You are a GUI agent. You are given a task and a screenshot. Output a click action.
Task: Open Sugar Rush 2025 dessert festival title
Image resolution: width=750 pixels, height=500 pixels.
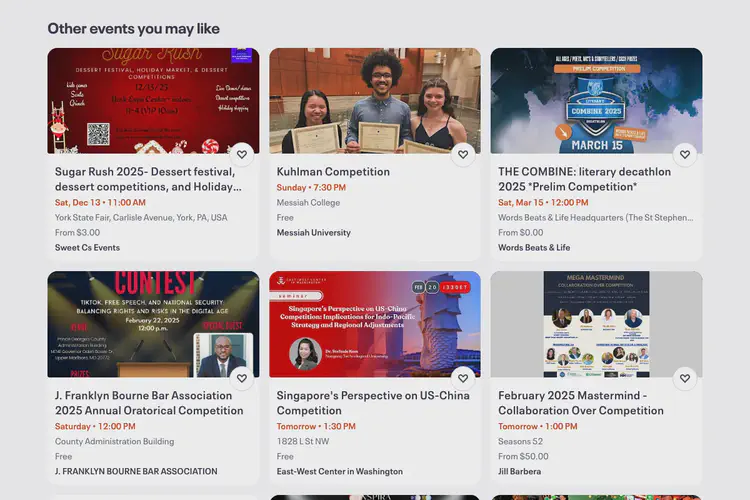(x=148, y=179)
